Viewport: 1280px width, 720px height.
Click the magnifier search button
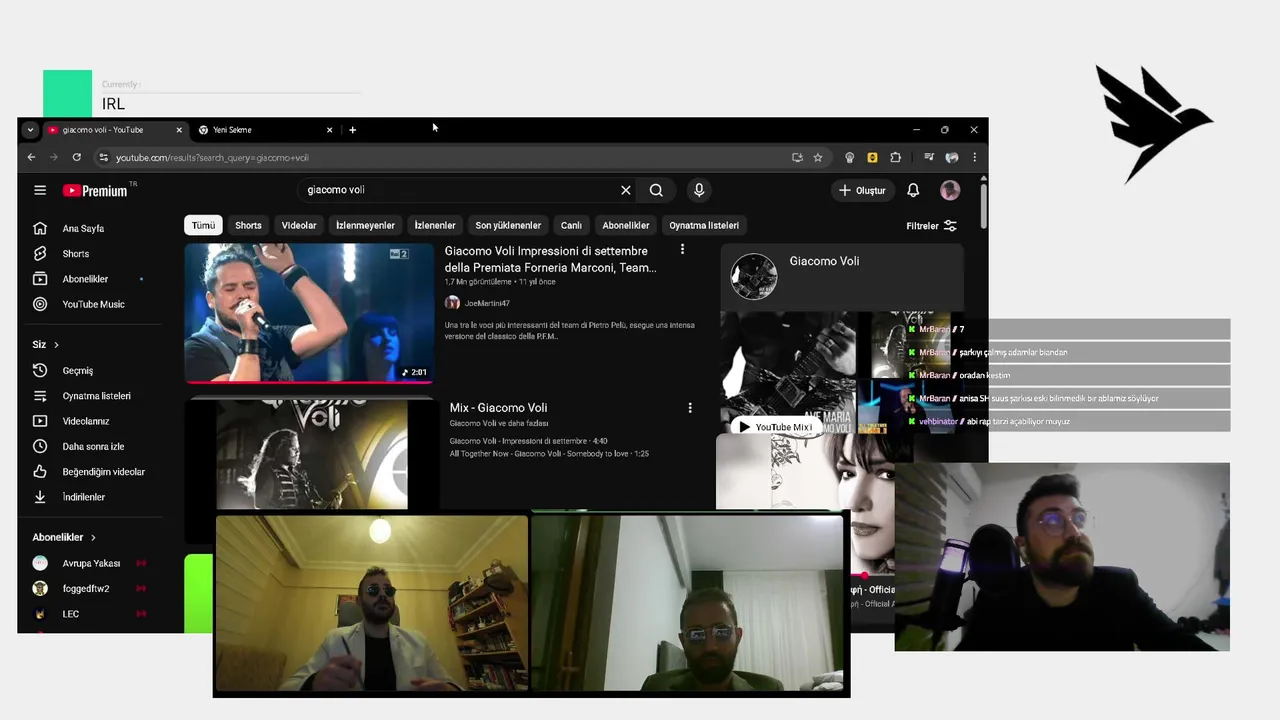pos(656,190)
